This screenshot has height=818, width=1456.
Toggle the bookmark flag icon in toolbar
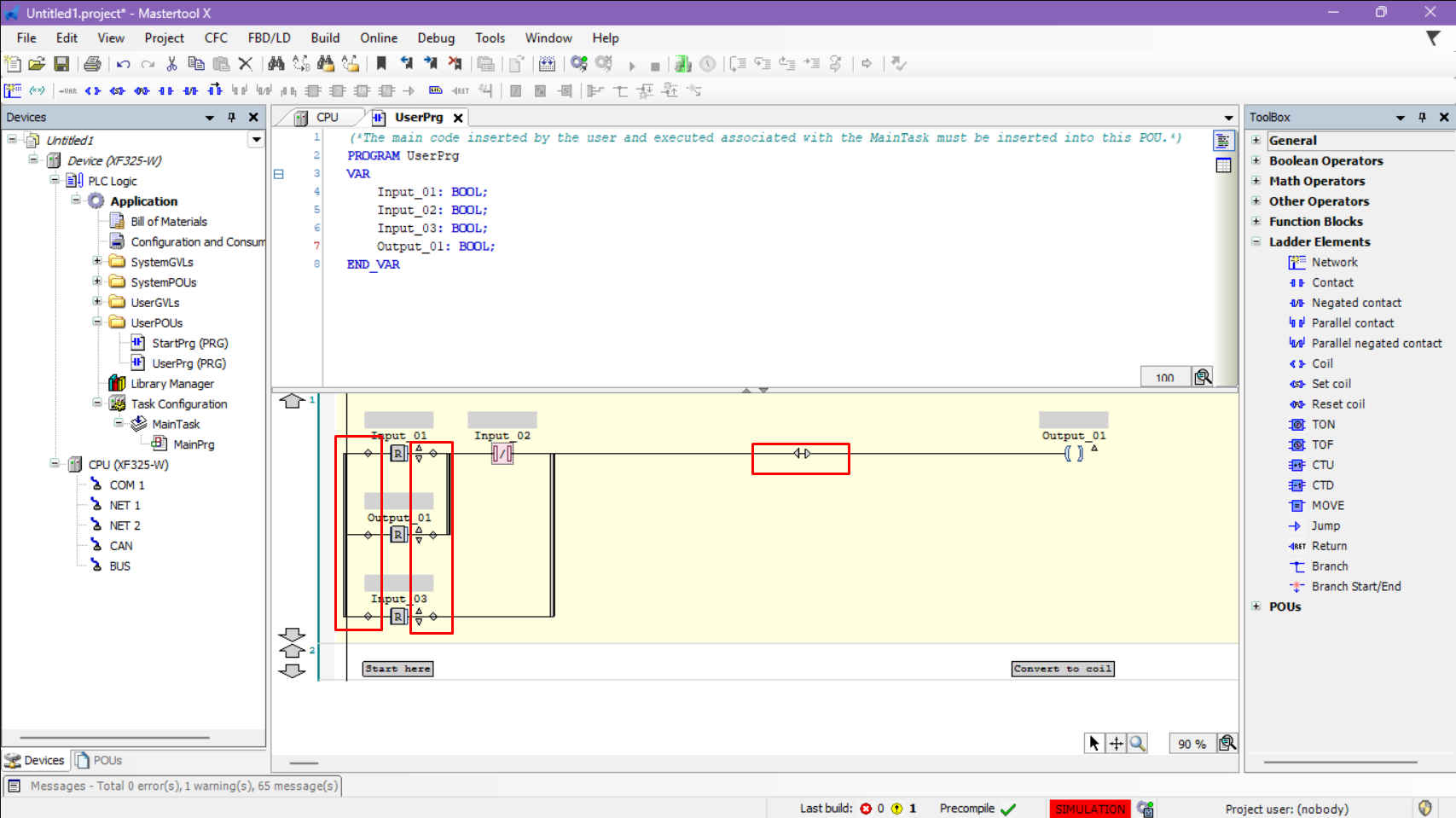[x=381, y=64]
